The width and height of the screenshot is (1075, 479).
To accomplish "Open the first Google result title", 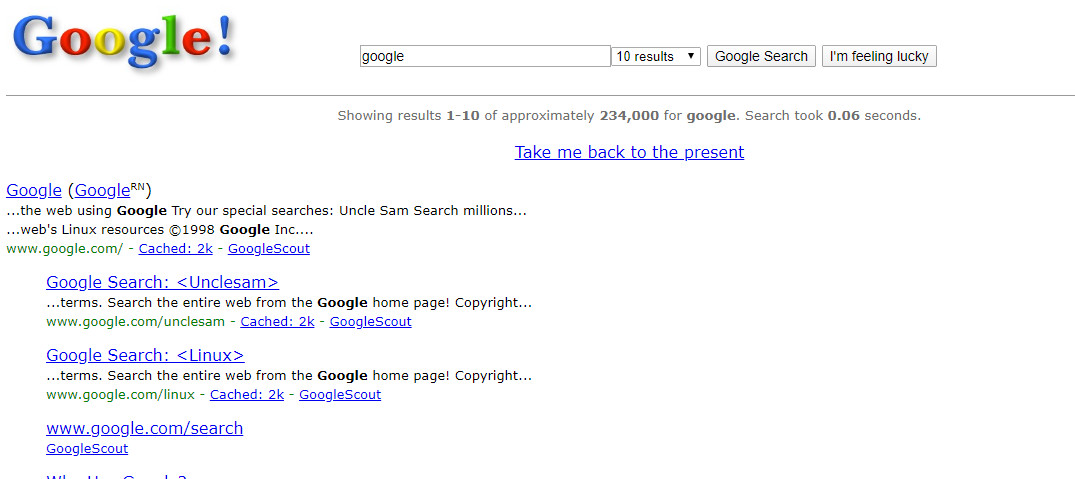I will 34,191.
